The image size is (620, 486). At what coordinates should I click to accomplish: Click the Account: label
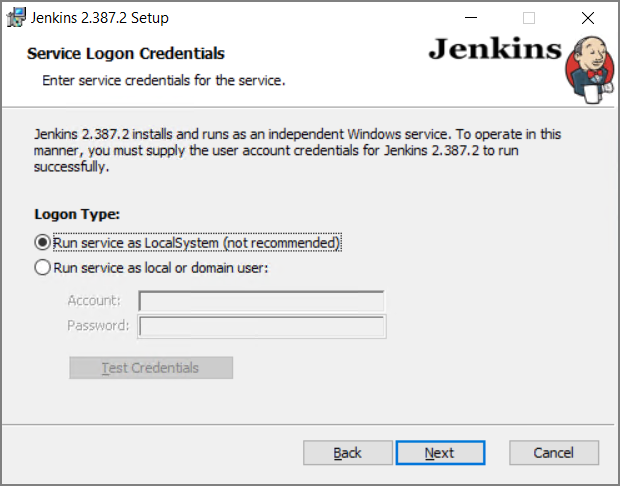(94, 301)
